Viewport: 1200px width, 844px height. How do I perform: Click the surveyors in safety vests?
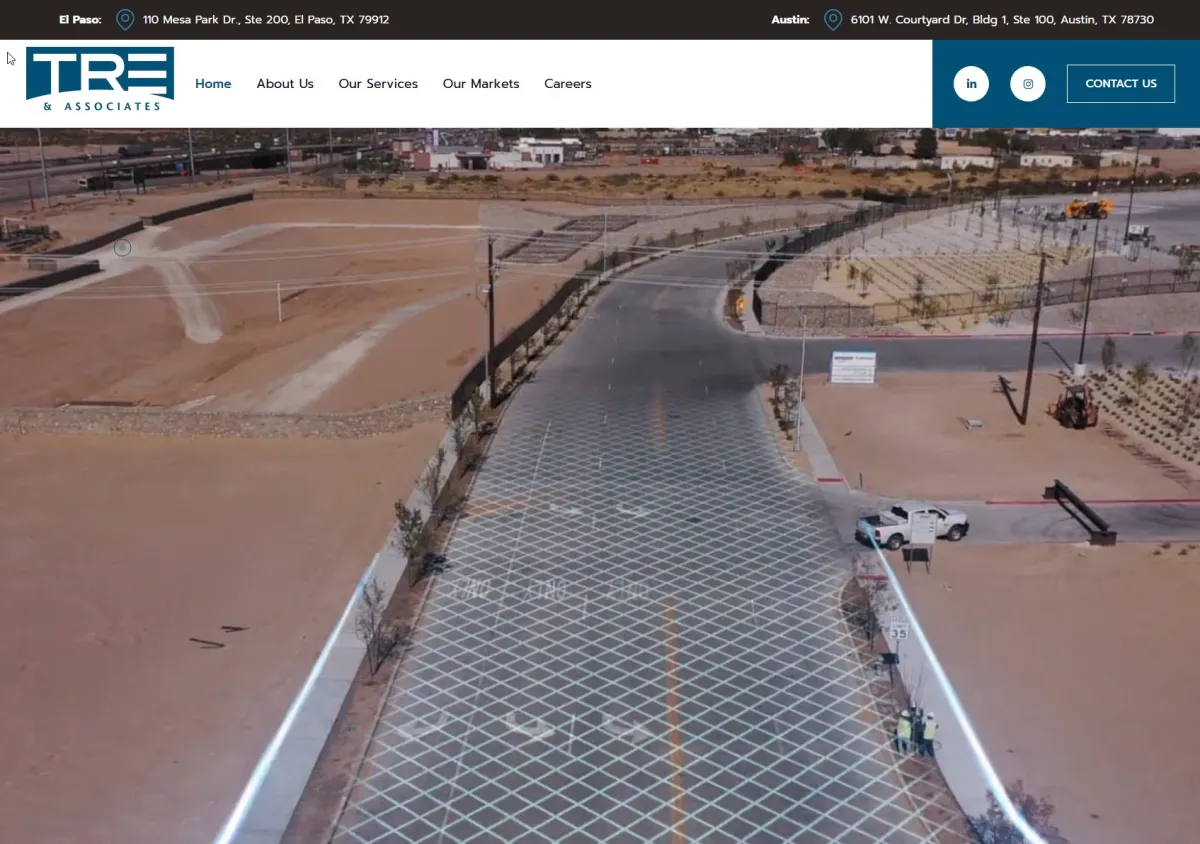point(916,732)
